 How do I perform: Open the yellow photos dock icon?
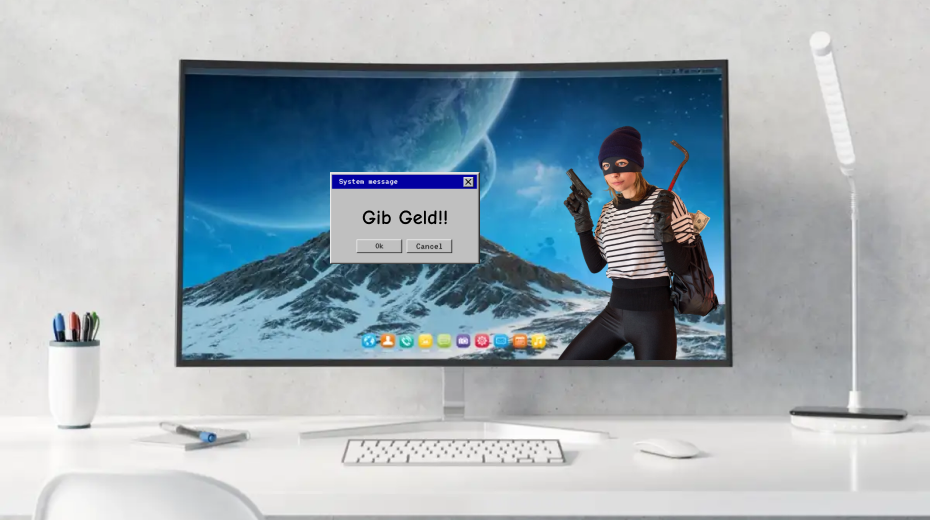pos(425,341)
